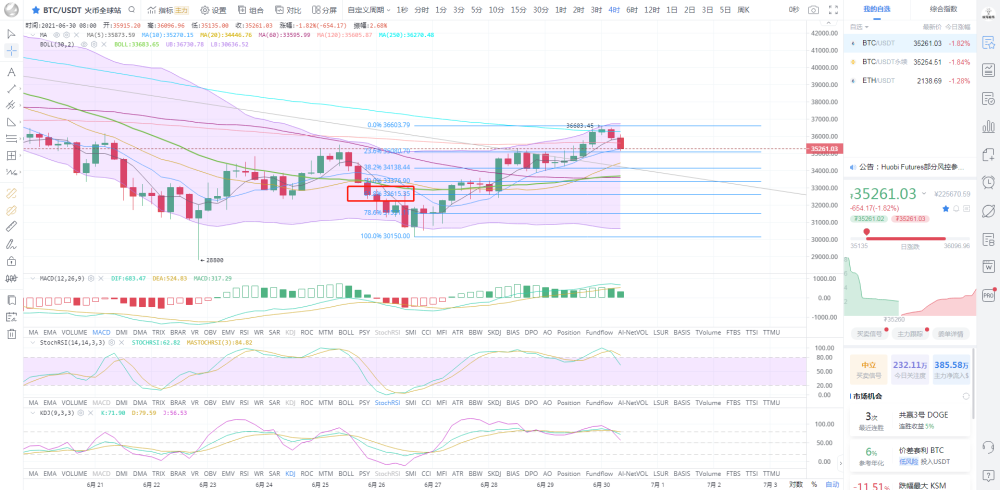The image size is (1000, 490).
Task: Activate the crosshair cursor tool
Action: pyautogui.click(x=11, y=51)
